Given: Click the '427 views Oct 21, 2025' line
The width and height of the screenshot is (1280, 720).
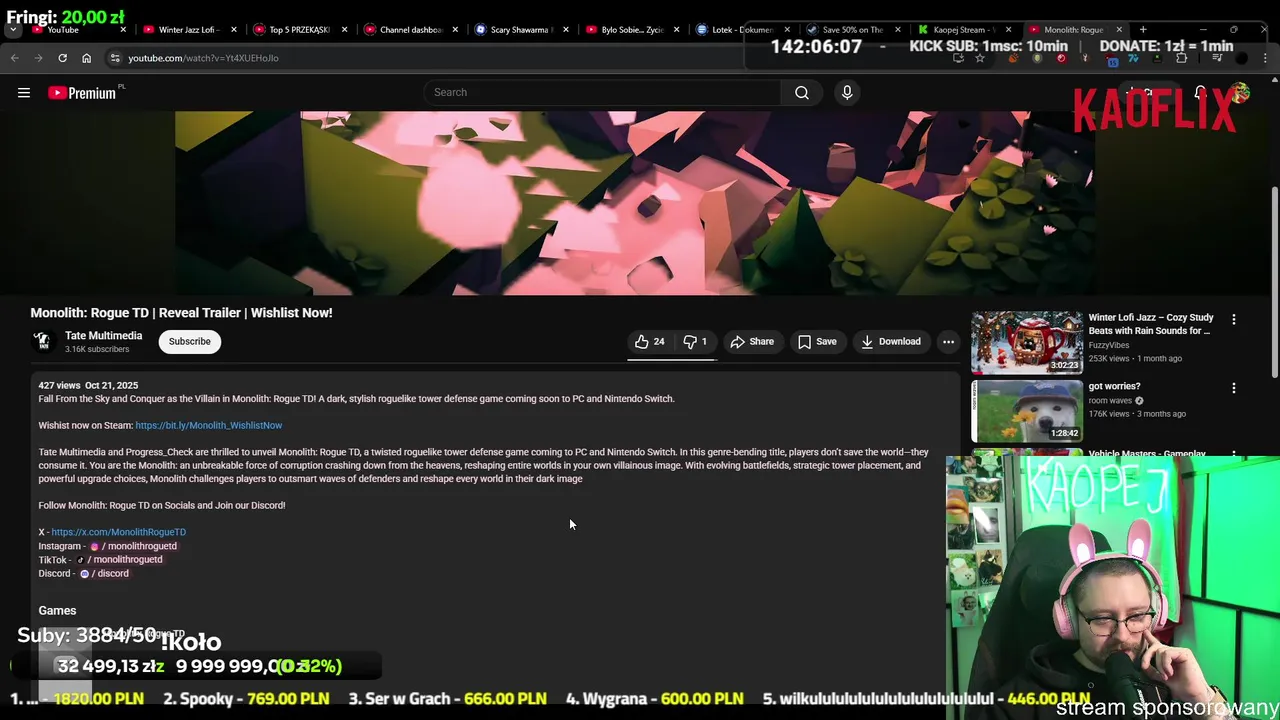Looking at the screenshot, I should [88, 385].
